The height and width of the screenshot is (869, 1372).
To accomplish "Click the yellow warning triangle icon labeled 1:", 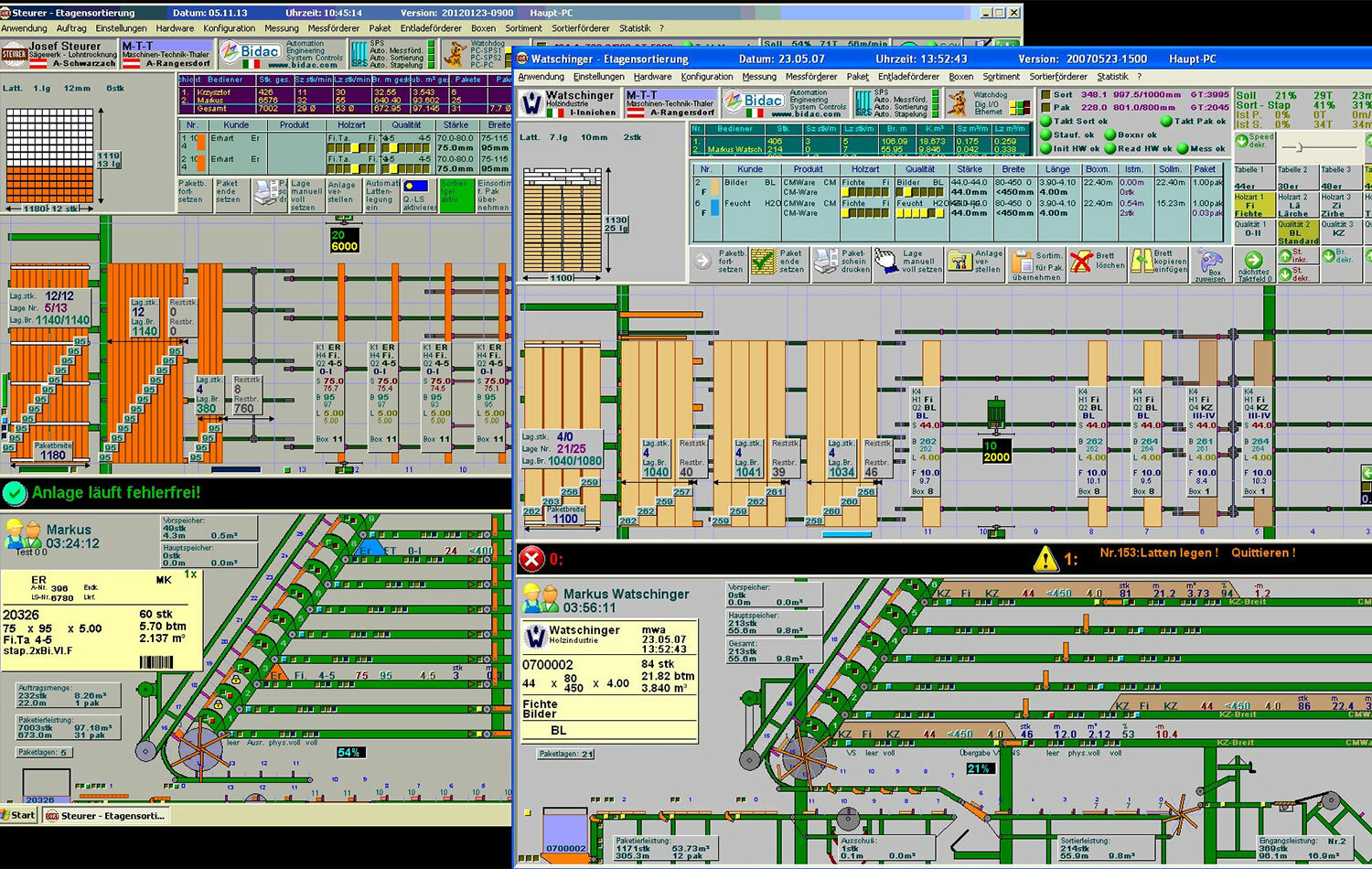I will coord(1045,558).
